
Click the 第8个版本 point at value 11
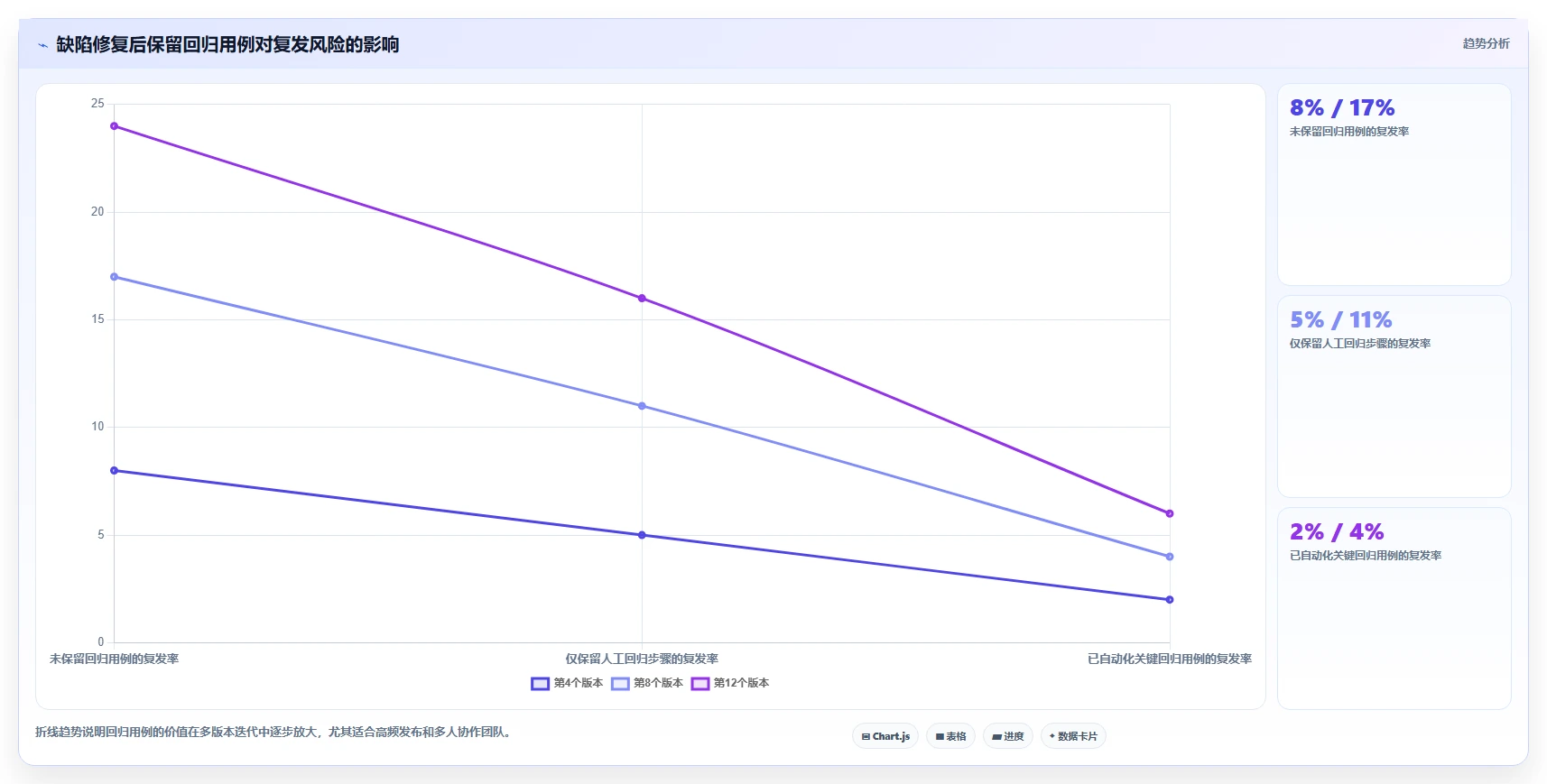point(642,406)
